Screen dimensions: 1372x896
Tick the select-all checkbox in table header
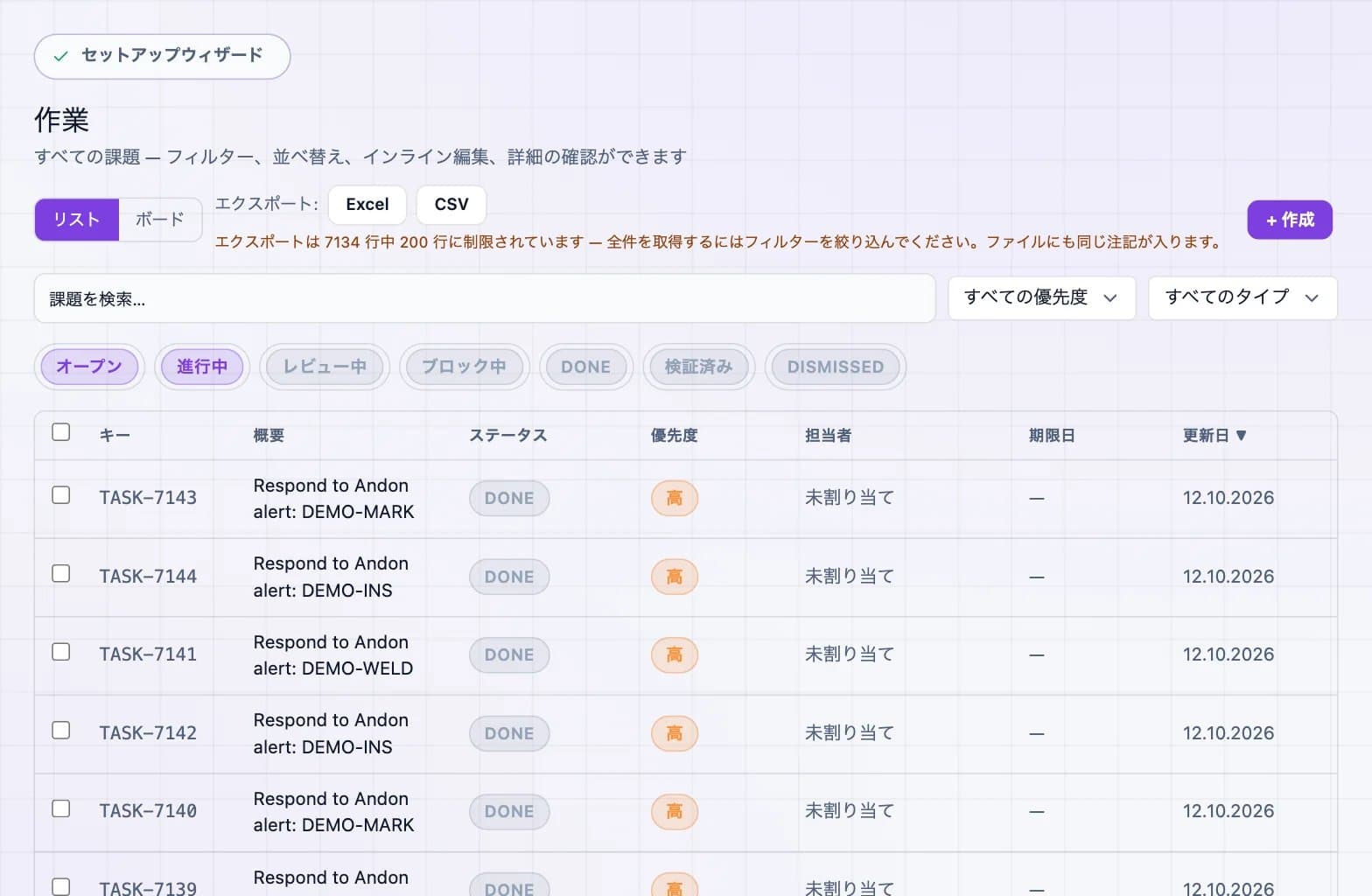60,432
